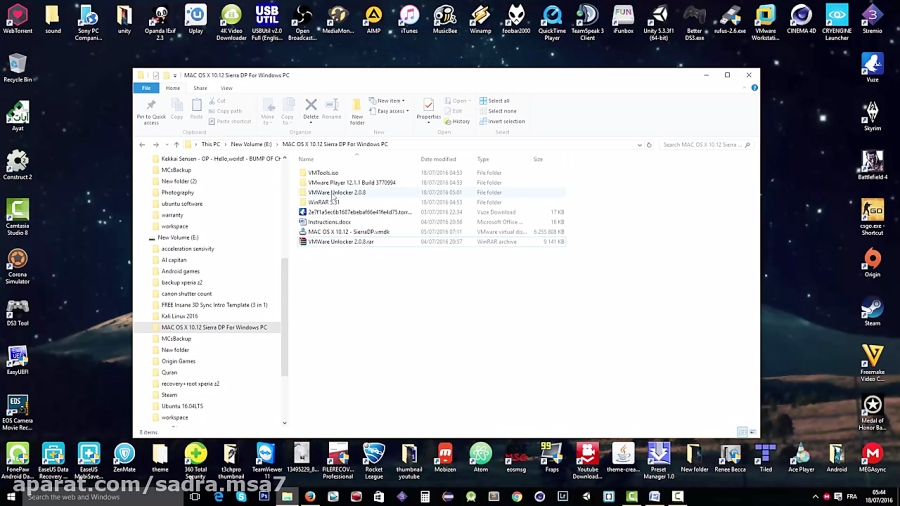Open the File ribbon tab
900x506 pixels.
click(x=146, y=88)
